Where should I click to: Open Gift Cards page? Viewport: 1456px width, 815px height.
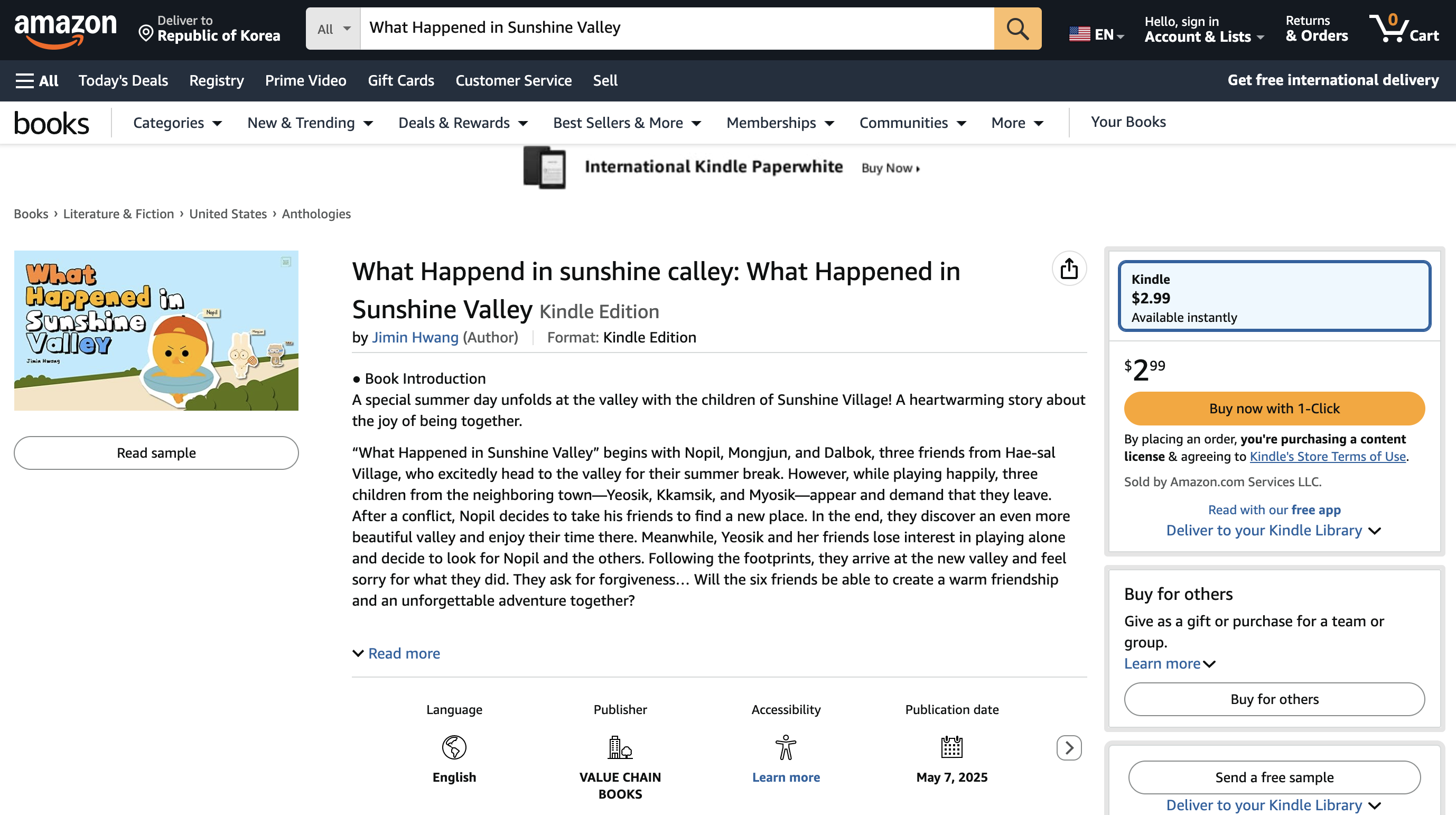pos(401,80)
